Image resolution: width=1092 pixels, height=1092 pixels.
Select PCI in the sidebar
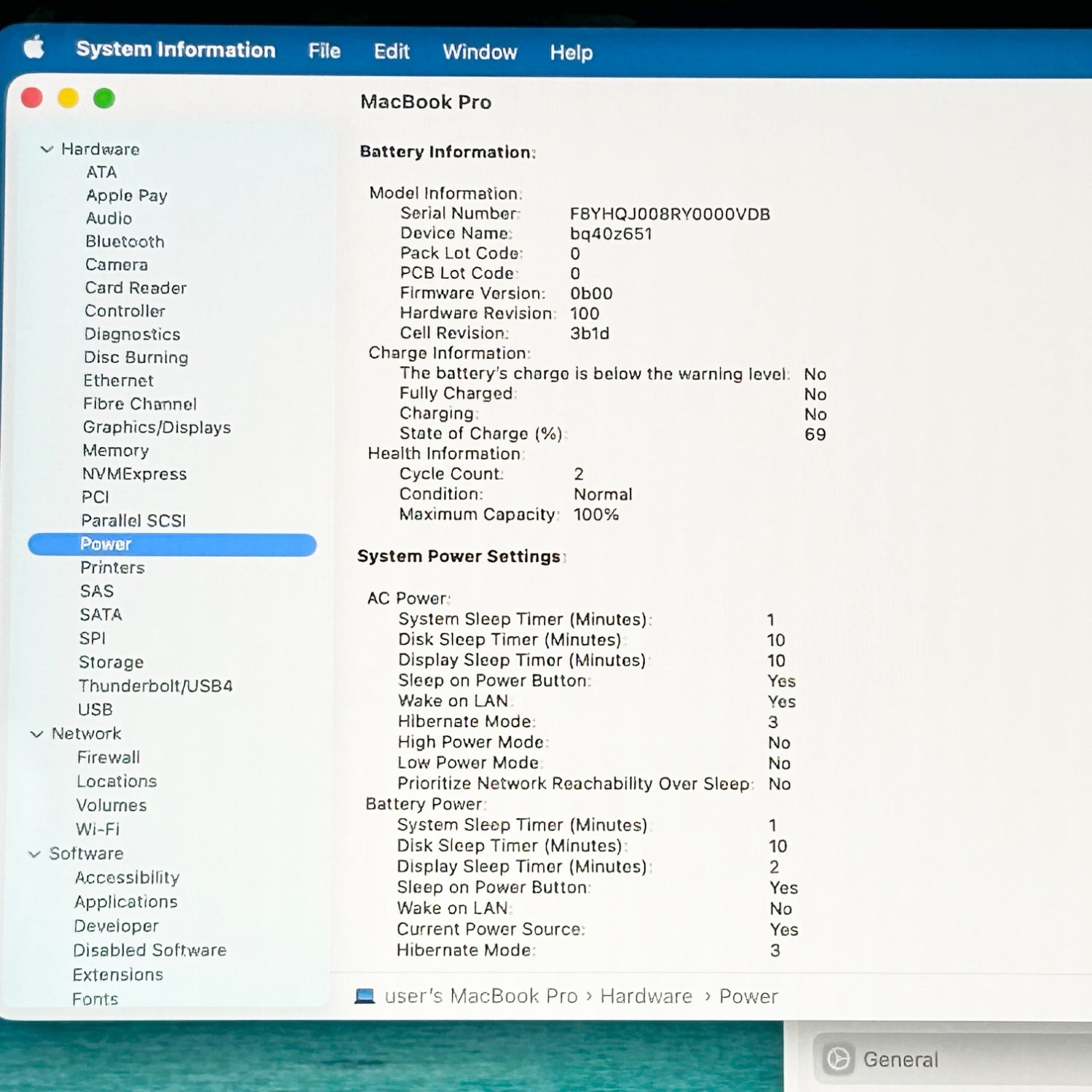95,497
